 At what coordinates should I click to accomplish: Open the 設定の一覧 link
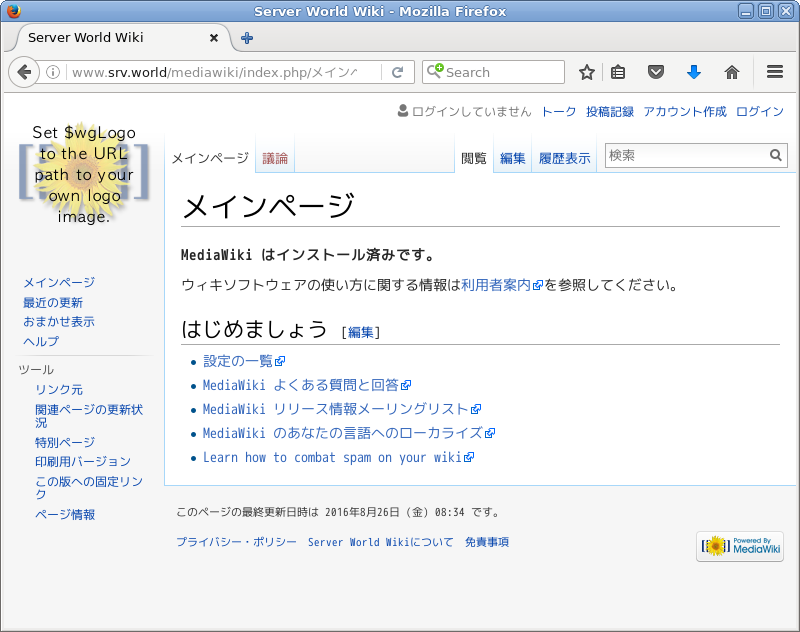[244, 361]
